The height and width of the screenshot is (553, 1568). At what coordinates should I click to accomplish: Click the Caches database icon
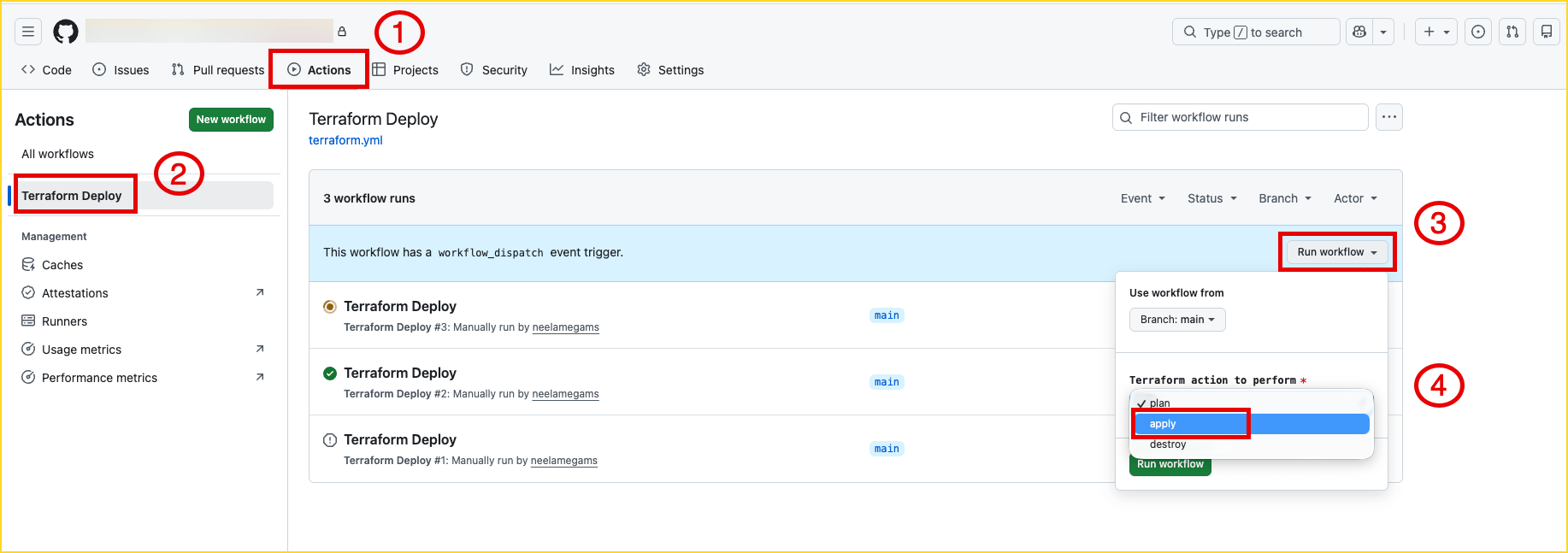tap(28, 265)
